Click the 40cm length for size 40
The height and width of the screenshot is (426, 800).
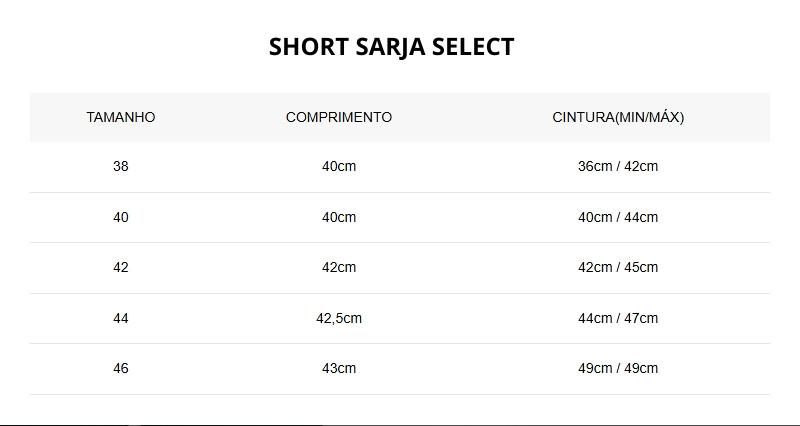click(339, 217)
